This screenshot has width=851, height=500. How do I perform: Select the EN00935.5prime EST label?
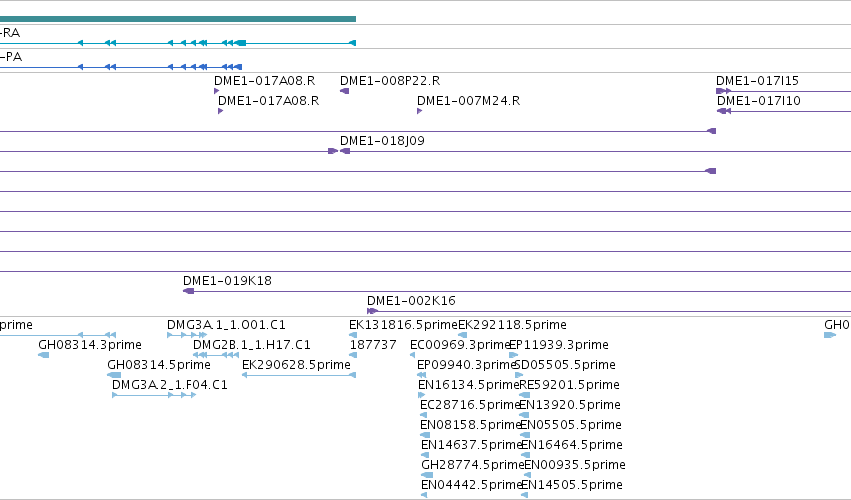(x=574, y=466)
